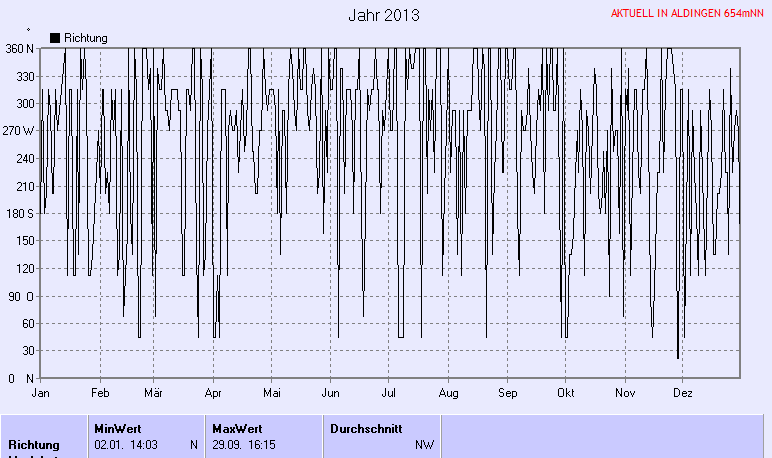This screenshot has width=772, height=458.
Task: Click the 360 N y-axis label
Action: [19, 48]
